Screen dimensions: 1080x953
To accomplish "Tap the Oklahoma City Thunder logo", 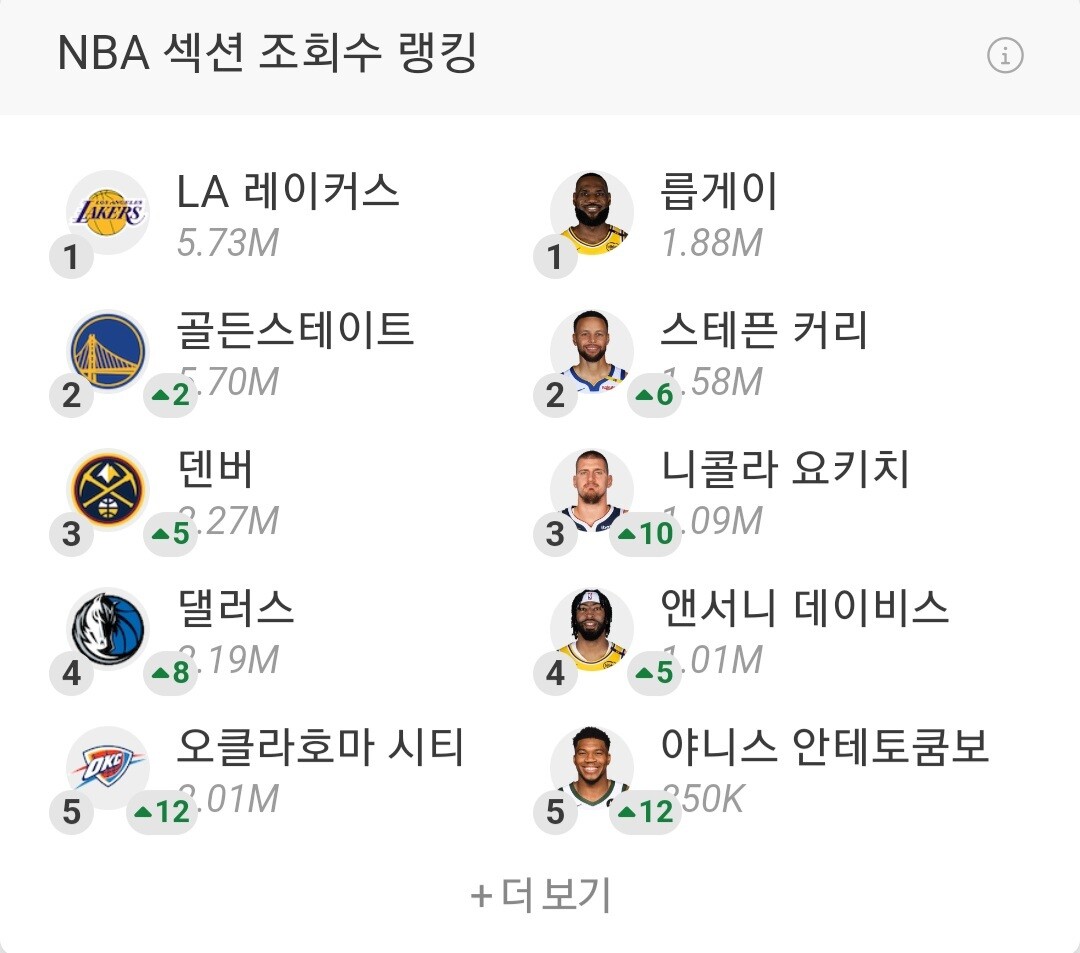I will (107, 767).
